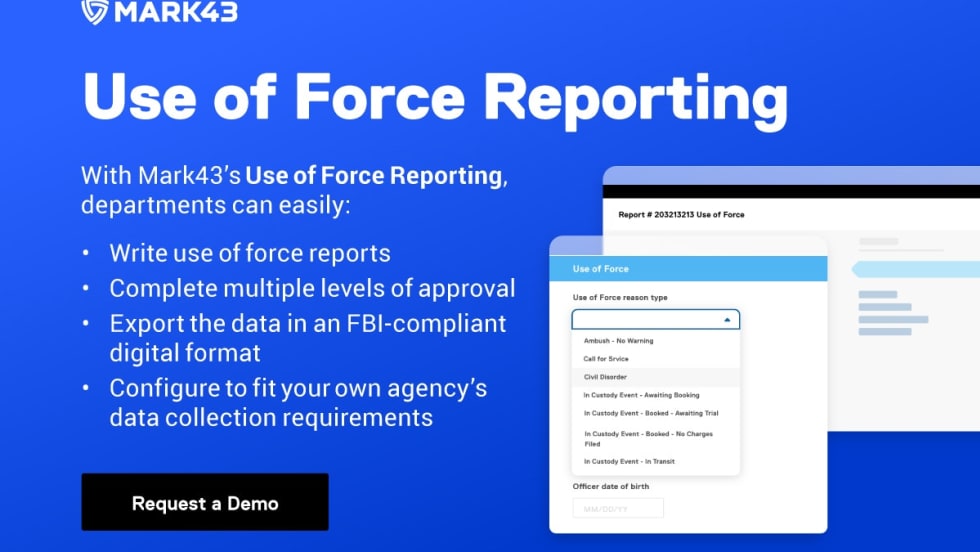Click the Mark43 shield logo icon

click(95, 11)
